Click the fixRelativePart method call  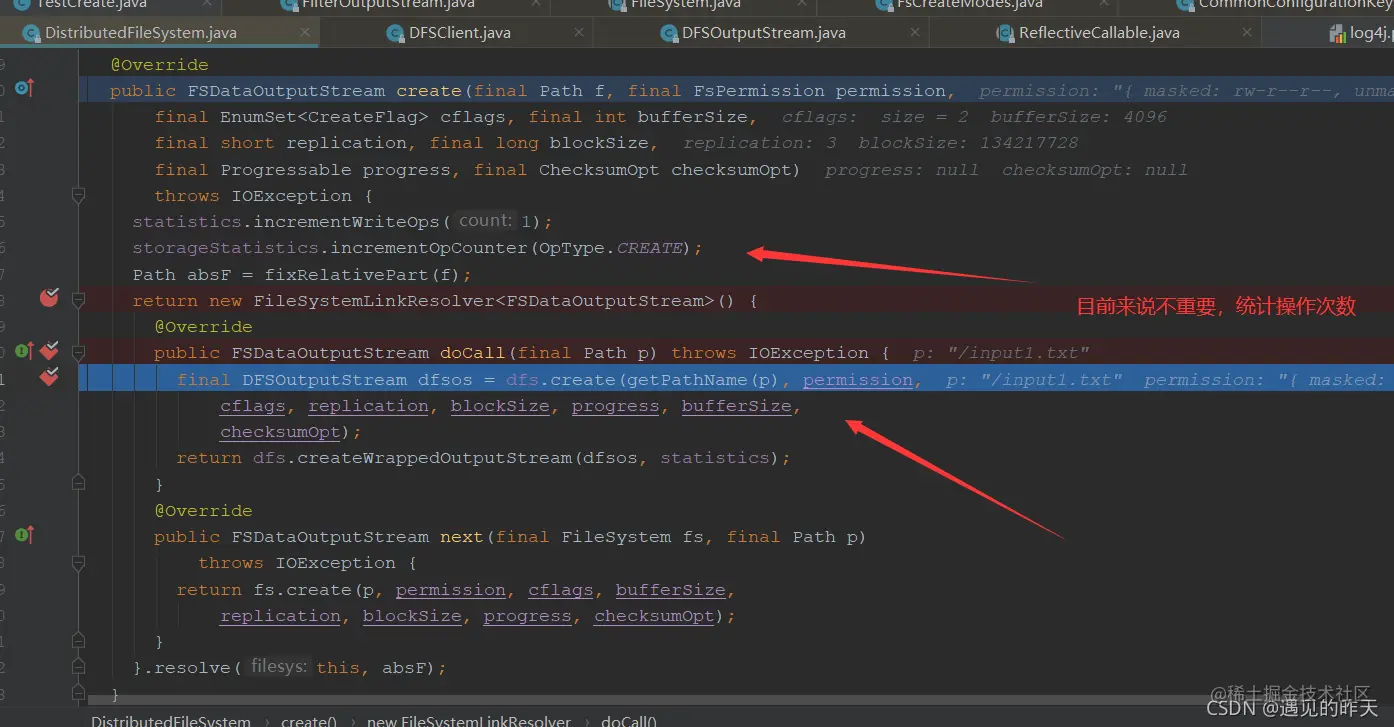pos(347,274)
